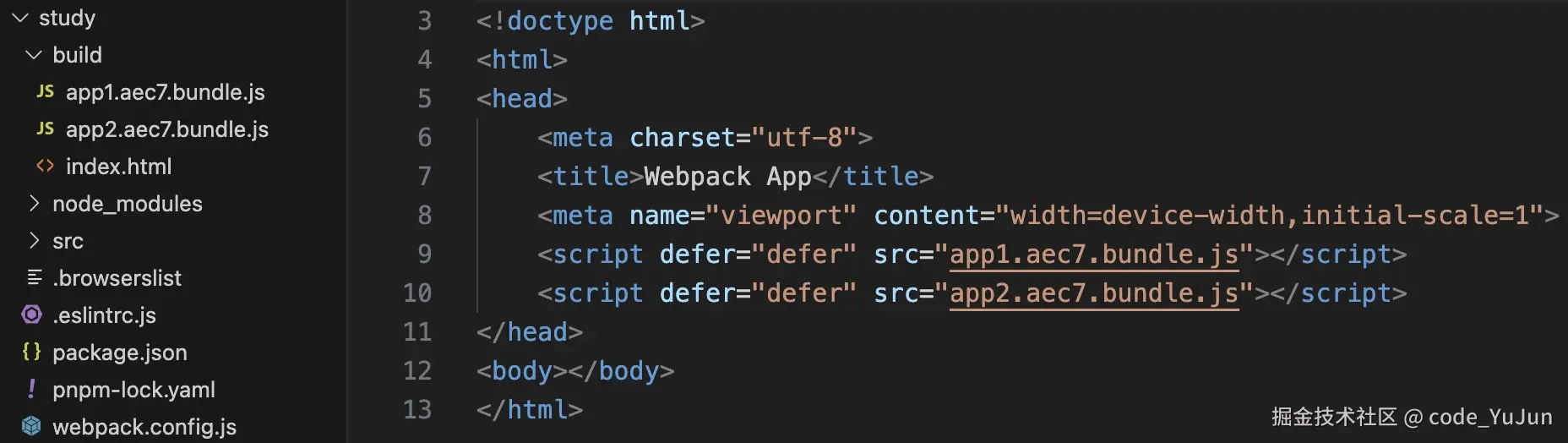
Task: Follow the app1.aec7.bundle.js src link
Action: 1094,254
